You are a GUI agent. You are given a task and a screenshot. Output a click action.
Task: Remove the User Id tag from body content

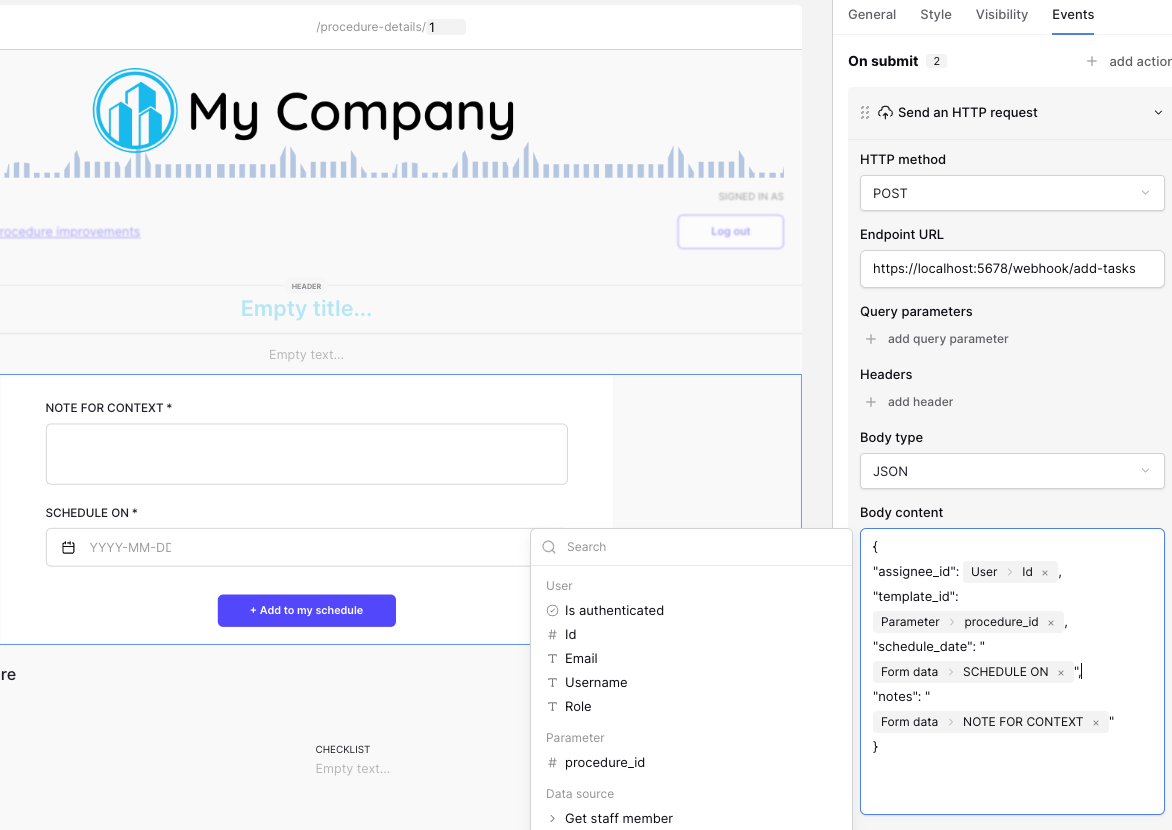(x=1045, y=573)
